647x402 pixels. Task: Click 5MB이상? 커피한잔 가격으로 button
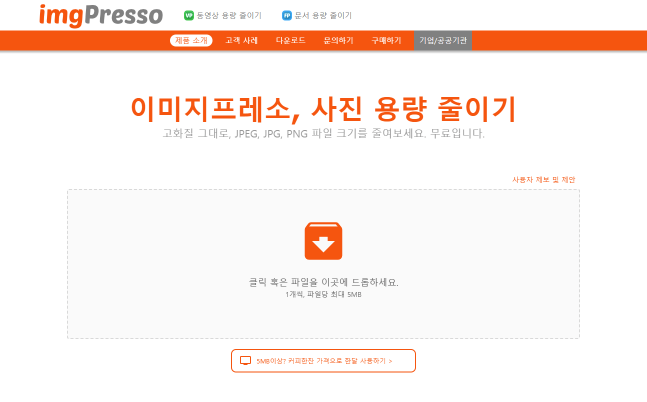coord(324,361)
